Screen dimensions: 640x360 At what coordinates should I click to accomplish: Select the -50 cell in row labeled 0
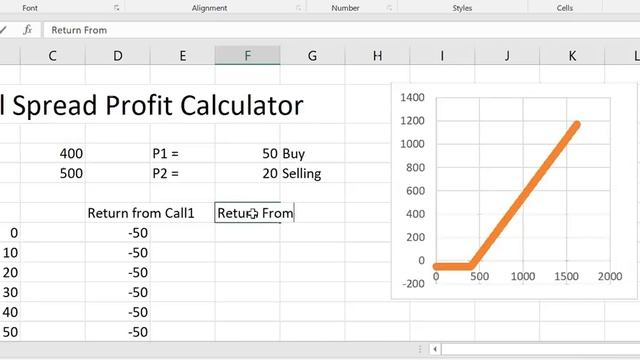tap(118, 233)
